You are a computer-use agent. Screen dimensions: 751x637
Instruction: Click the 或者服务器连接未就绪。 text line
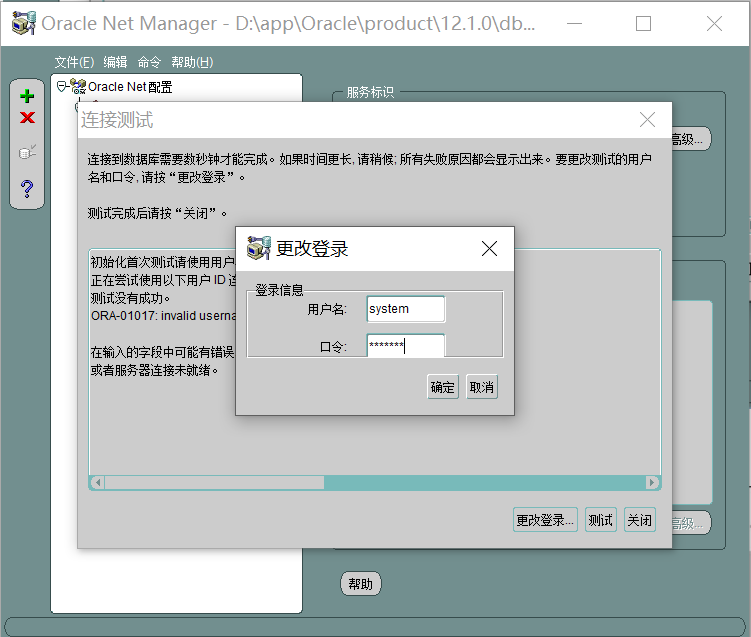tap(155, 370)
